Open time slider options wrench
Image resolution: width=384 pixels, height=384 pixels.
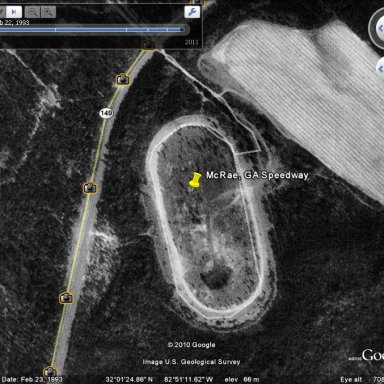coord(192,12)
